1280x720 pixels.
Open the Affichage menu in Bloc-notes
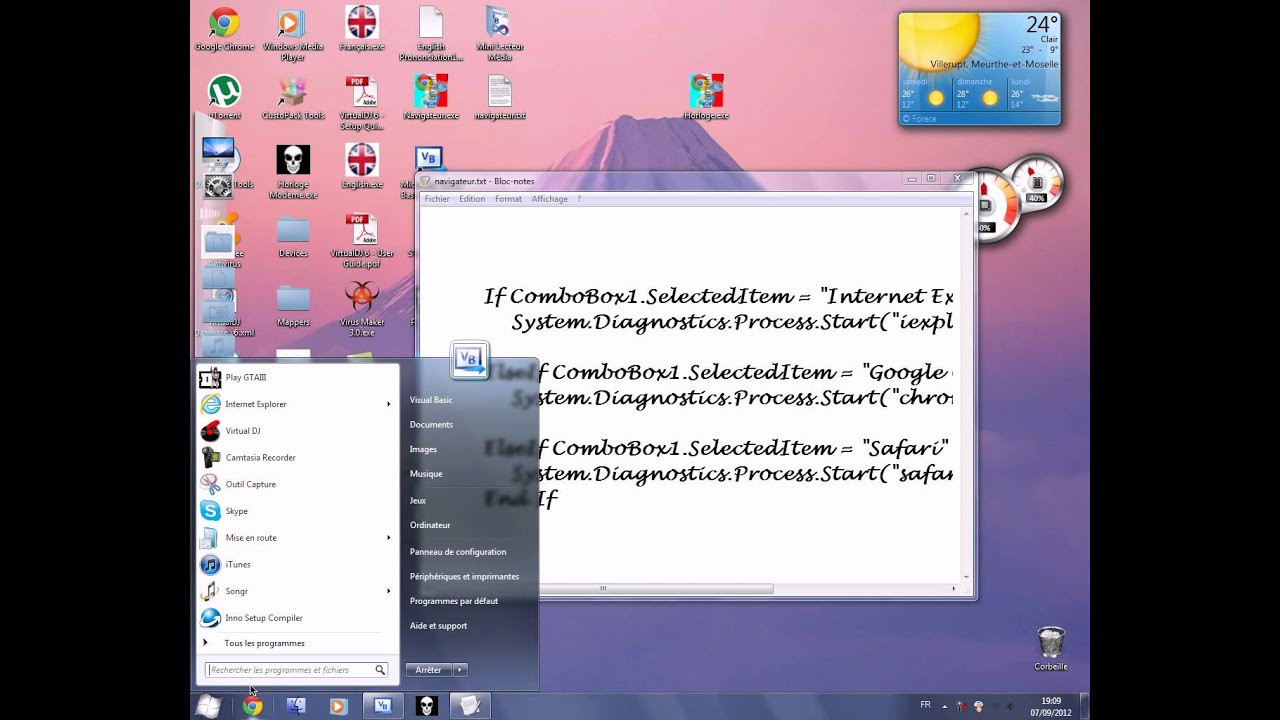[x=549, y=199]
